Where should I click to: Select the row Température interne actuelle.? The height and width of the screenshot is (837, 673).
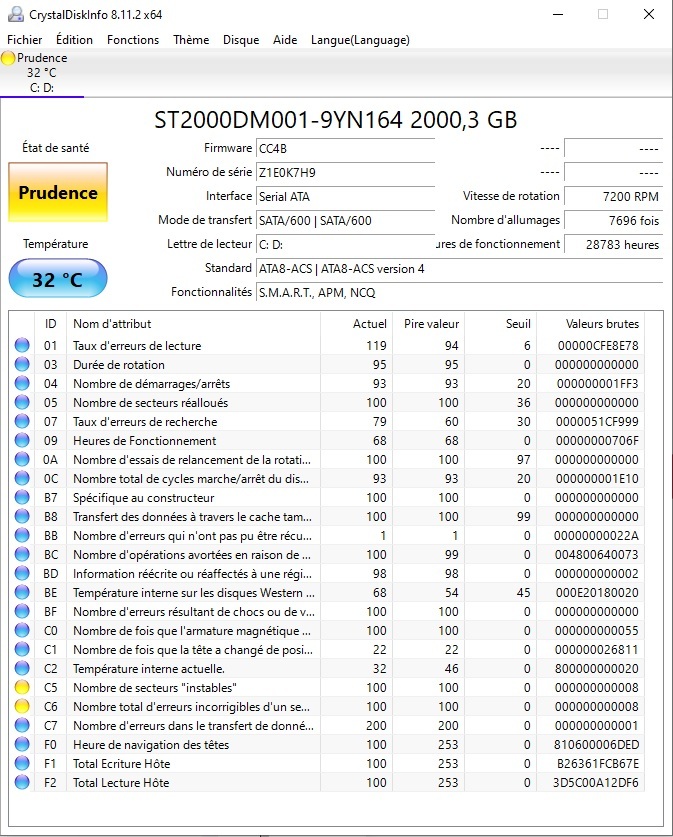click(327, 668)
